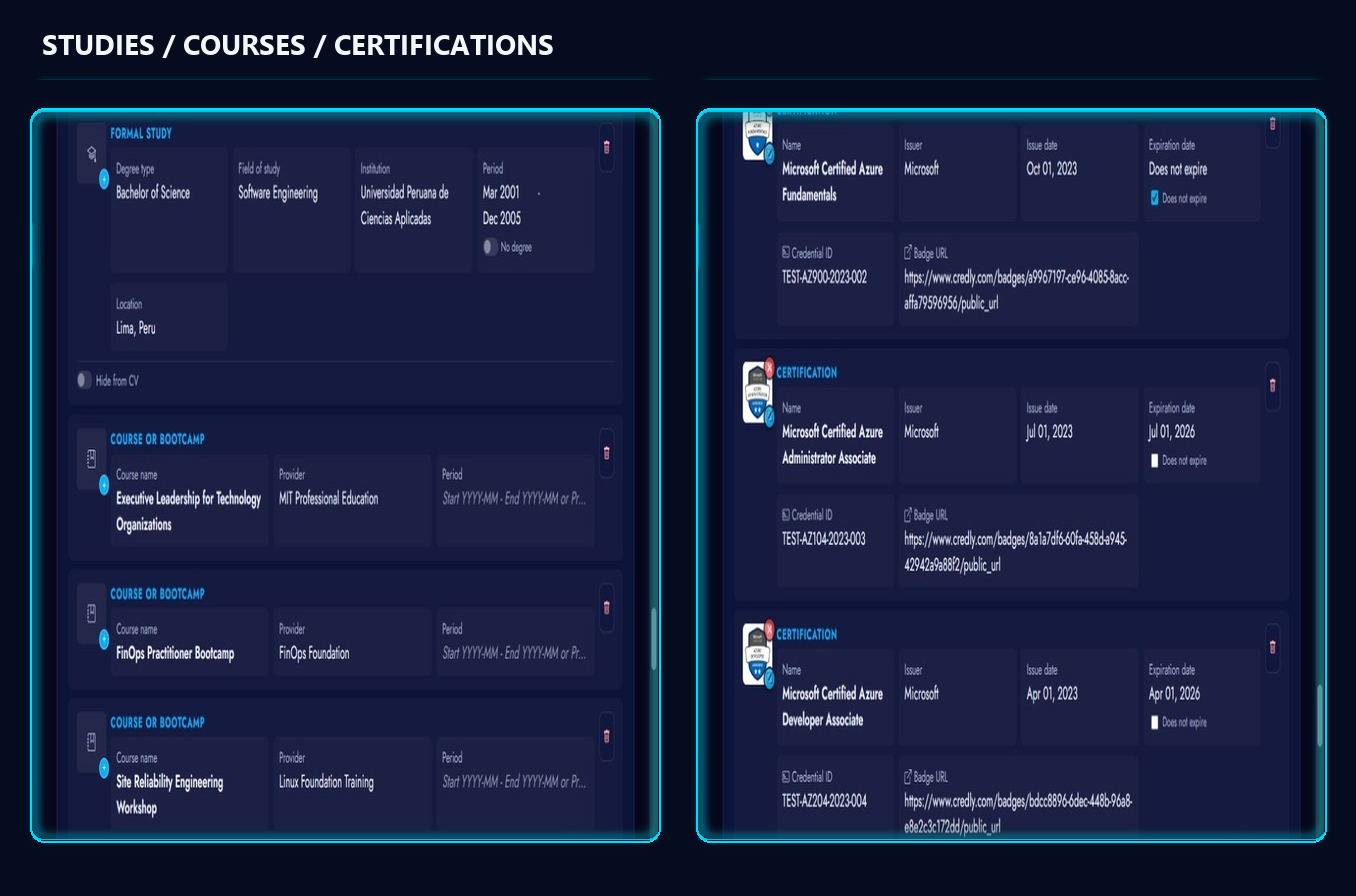Edit the Location field Lima, Peru

[169, 317]
